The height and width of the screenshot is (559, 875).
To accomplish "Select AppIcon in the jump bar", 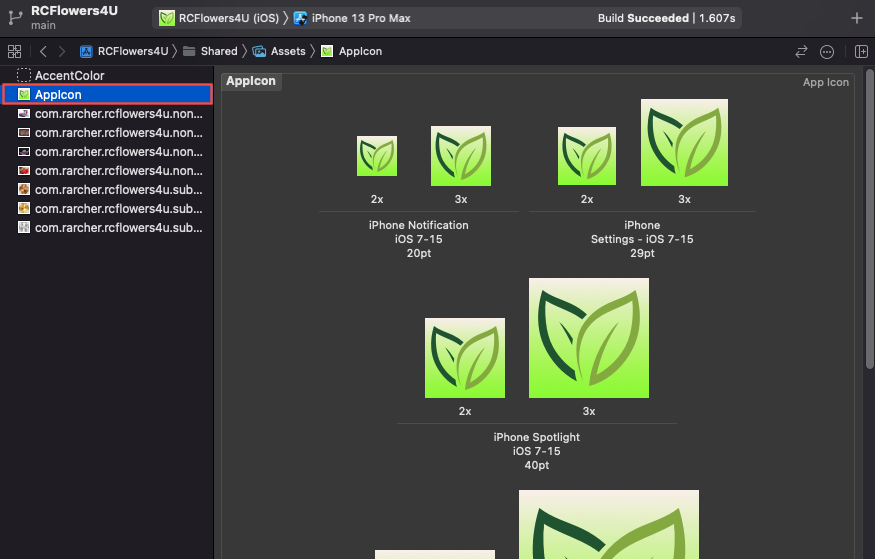I will (x=352, y=51).
